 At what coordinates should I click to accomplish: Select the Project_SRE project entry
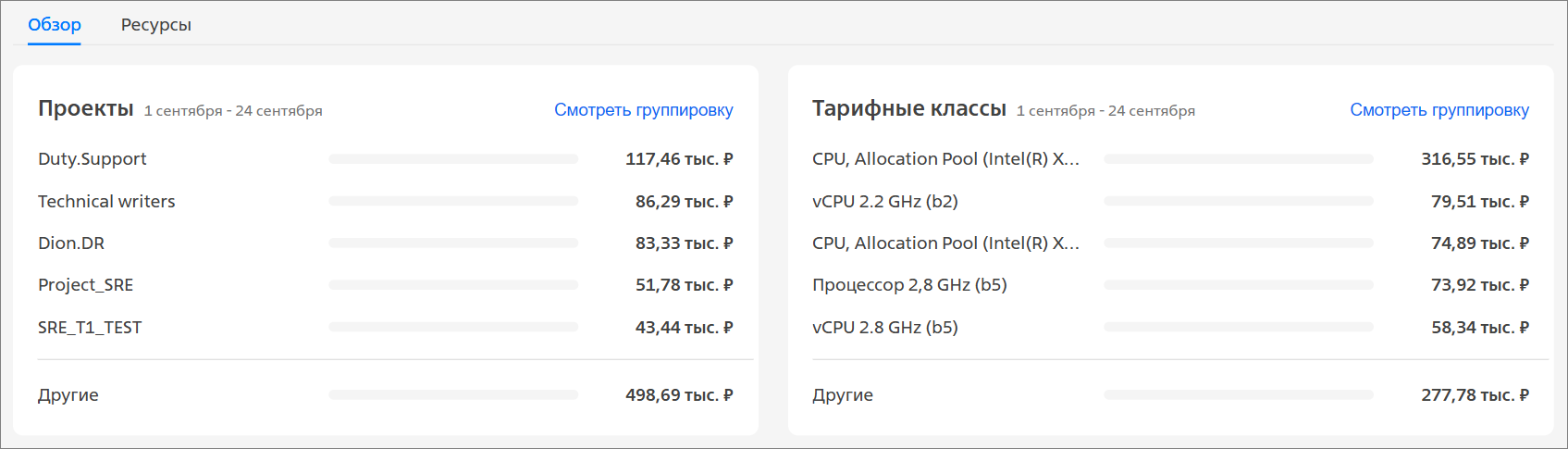click(x=385, y=285)
